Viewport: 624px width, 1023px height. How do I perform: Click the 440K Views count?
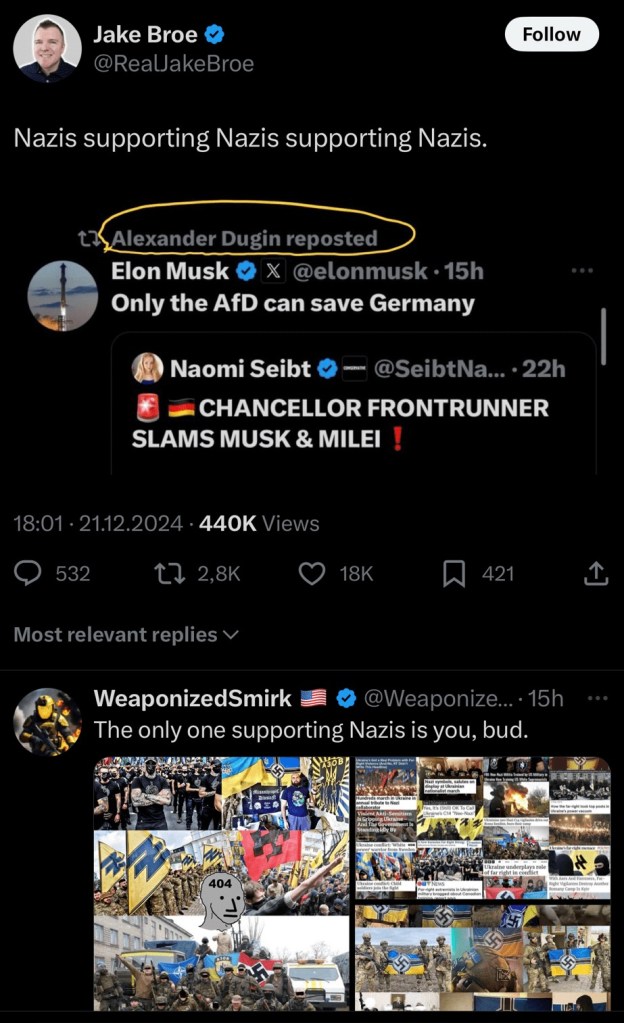[260, 523]
